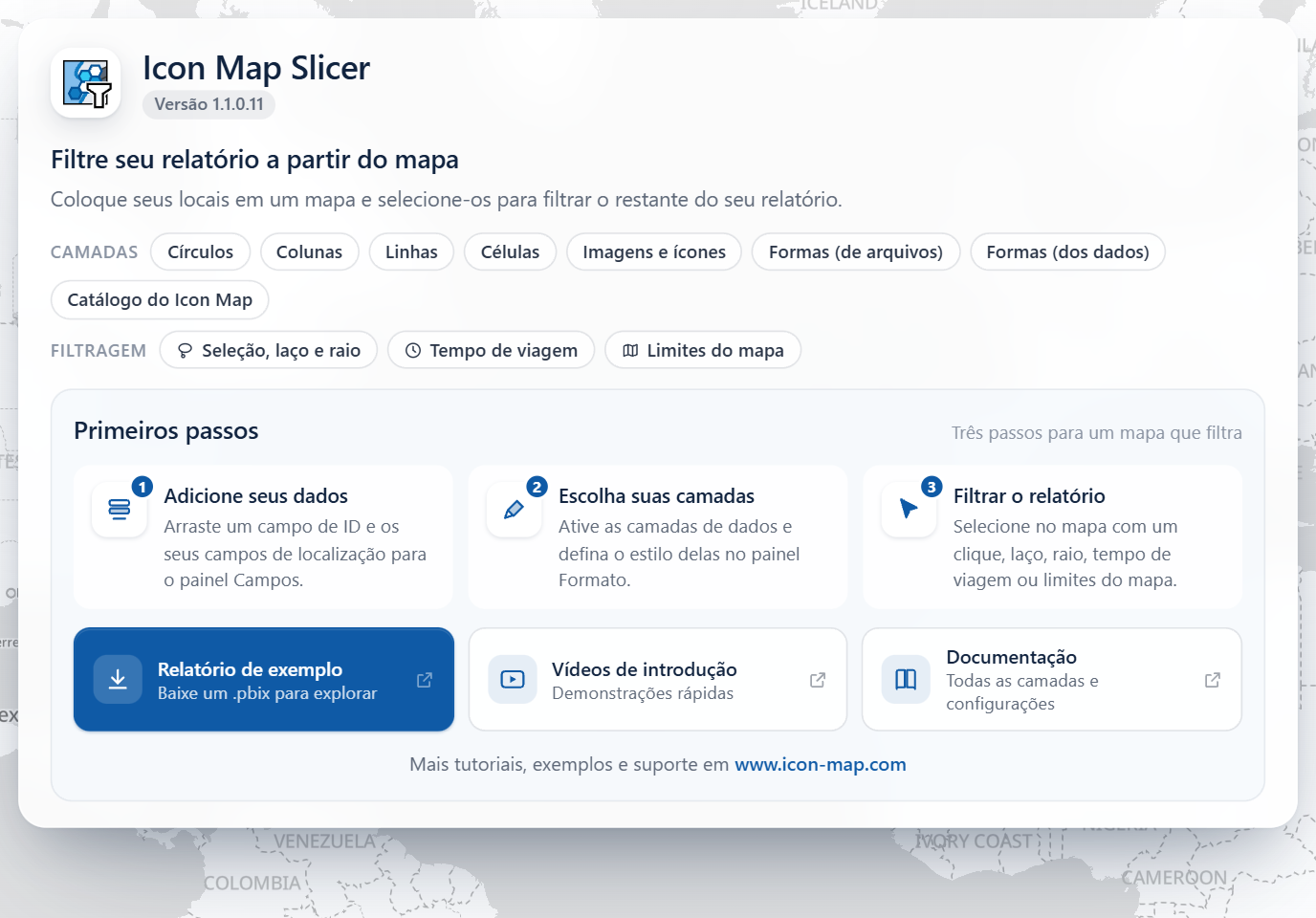Viewport: 1316px width, 918px height.
Task: Click external link icon on Documentação card
Action: coord(1213,680)
